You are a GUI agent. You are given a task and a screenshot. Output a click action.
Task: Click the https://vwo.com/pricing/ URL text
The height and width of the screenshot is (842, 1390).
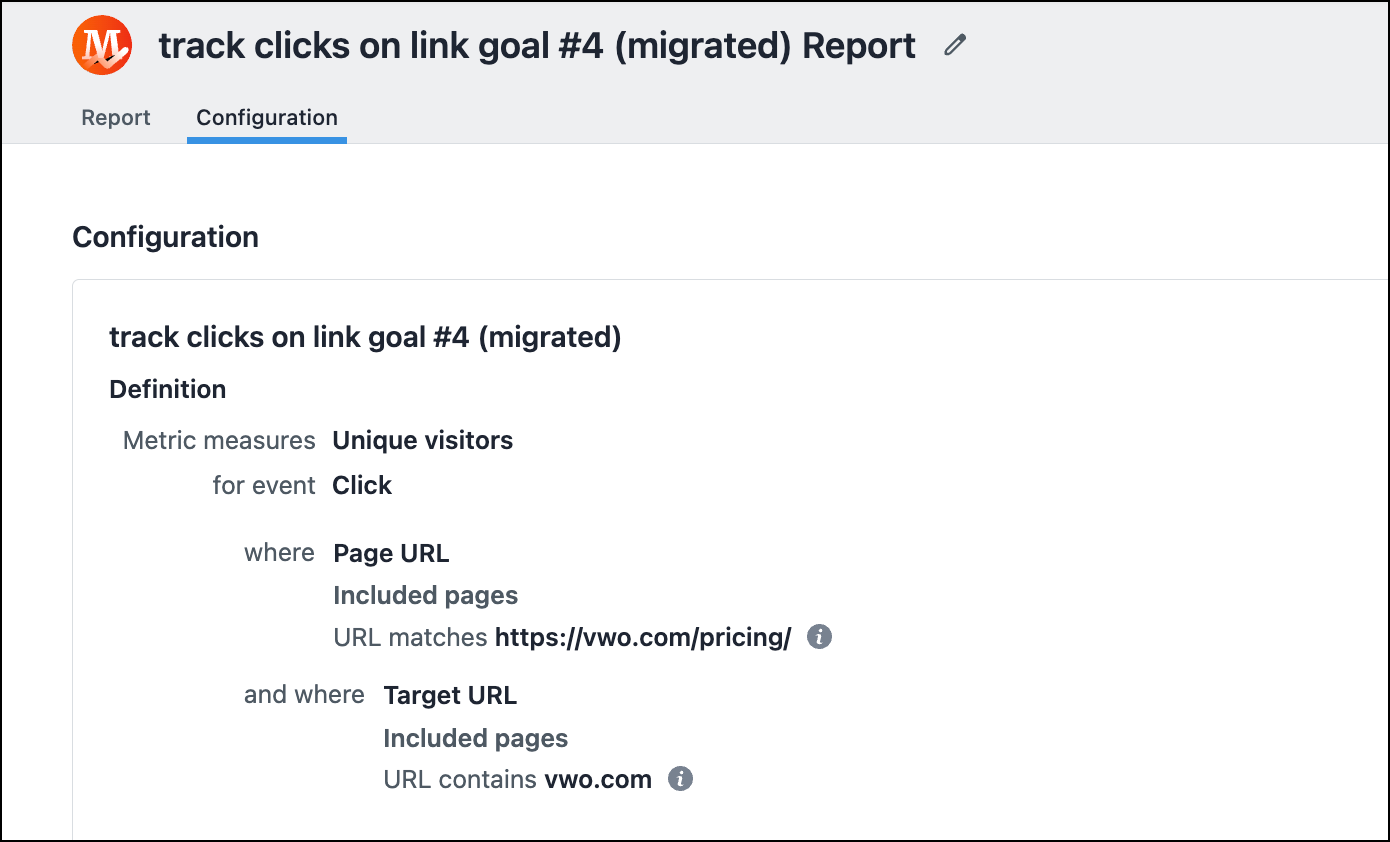644,637
